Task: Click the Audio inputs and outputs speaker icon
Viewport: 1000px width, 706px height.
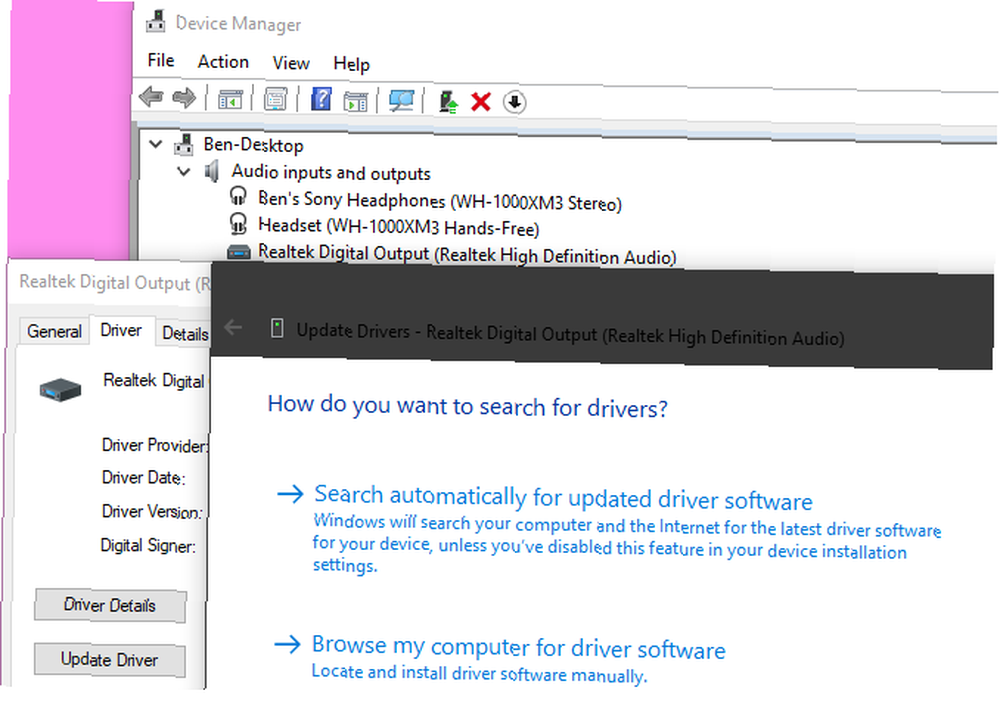Action: (212, 171)
